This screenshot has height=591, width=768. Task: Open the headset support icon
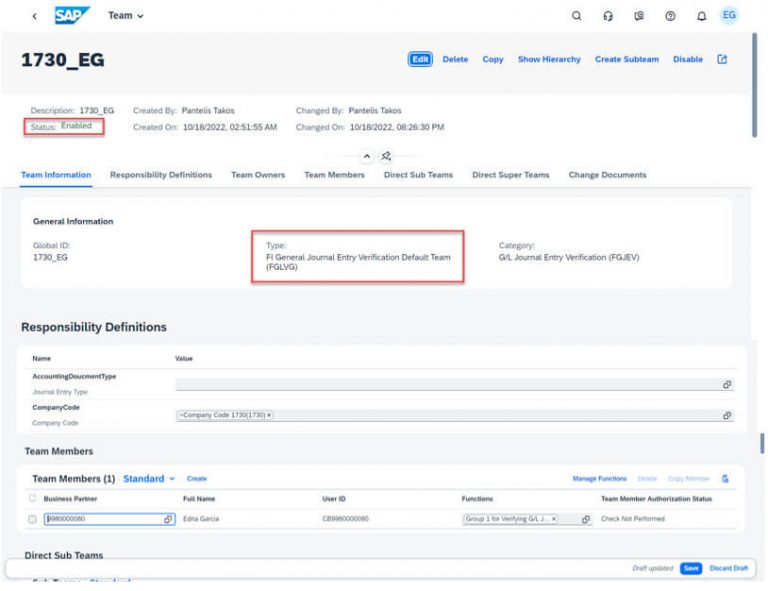point(608,17)
